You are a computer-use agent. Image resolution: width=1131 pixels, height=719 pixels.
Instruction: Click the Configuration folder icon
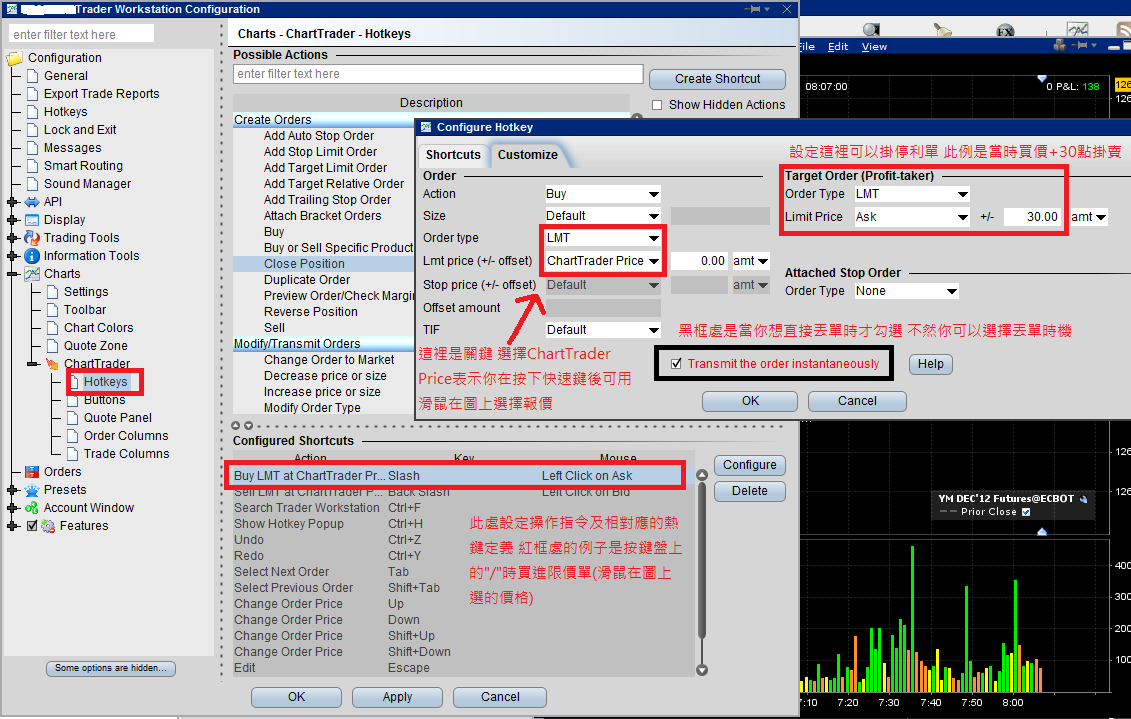point(14,58)
